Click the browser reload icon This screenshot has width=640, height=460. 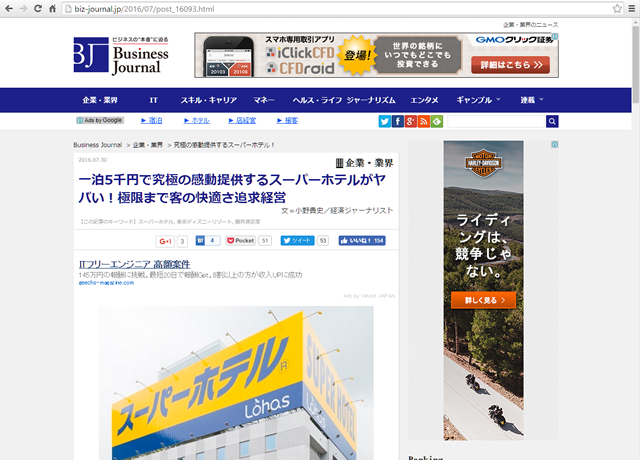37,8
